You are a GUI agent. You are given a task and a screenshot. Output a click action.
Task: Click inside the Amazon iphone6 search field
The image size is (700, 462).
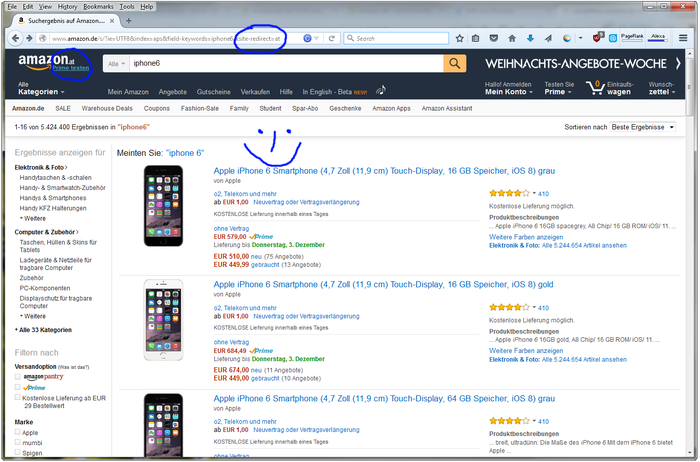(x=286, y=64)
